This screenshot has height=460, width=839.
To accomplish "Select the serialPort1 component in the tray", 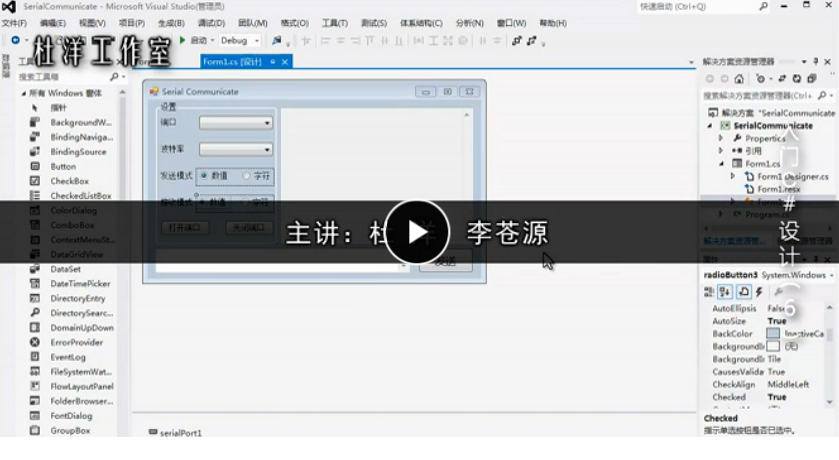I will 175,433.
